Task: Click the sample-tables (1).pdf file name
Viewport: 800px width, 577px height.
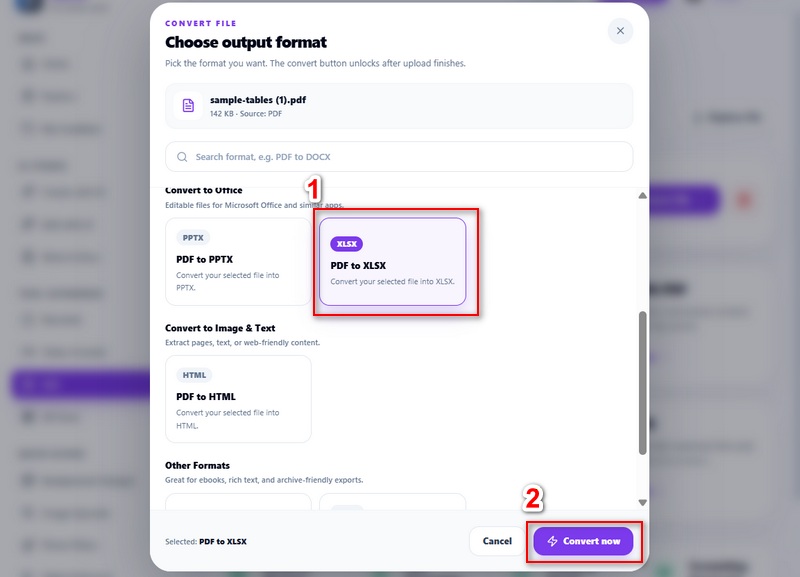Action: tap(258, 100)
